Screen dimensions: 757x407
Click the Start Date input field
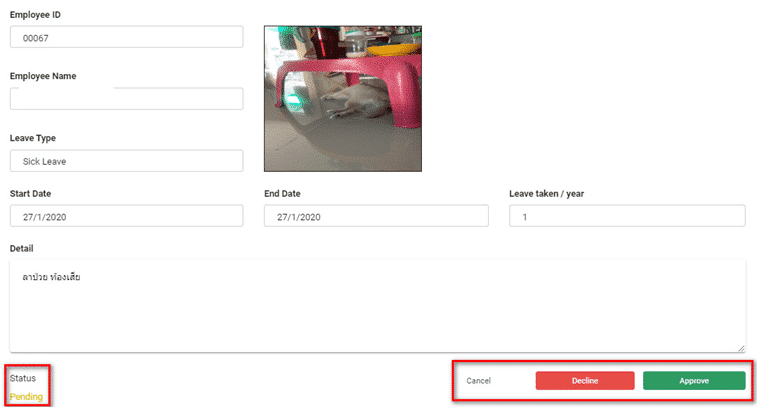pos(126,216)
